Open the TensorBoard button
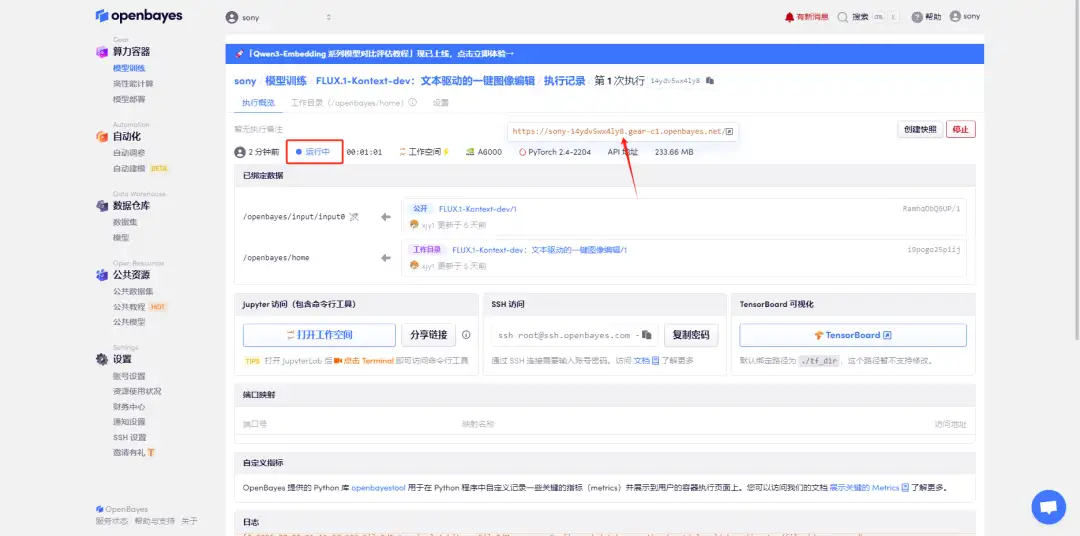The image size is (1080, 536). (x=853, y=335)
